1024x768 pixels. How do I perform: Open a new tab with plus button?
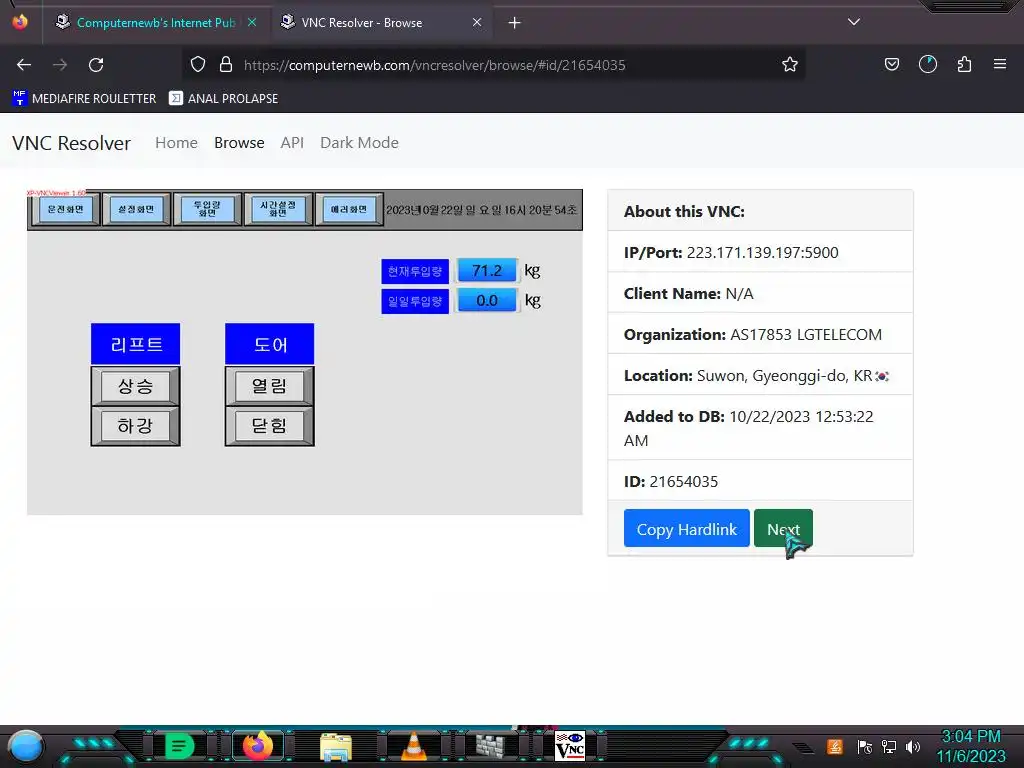click(x=515, y=23)
